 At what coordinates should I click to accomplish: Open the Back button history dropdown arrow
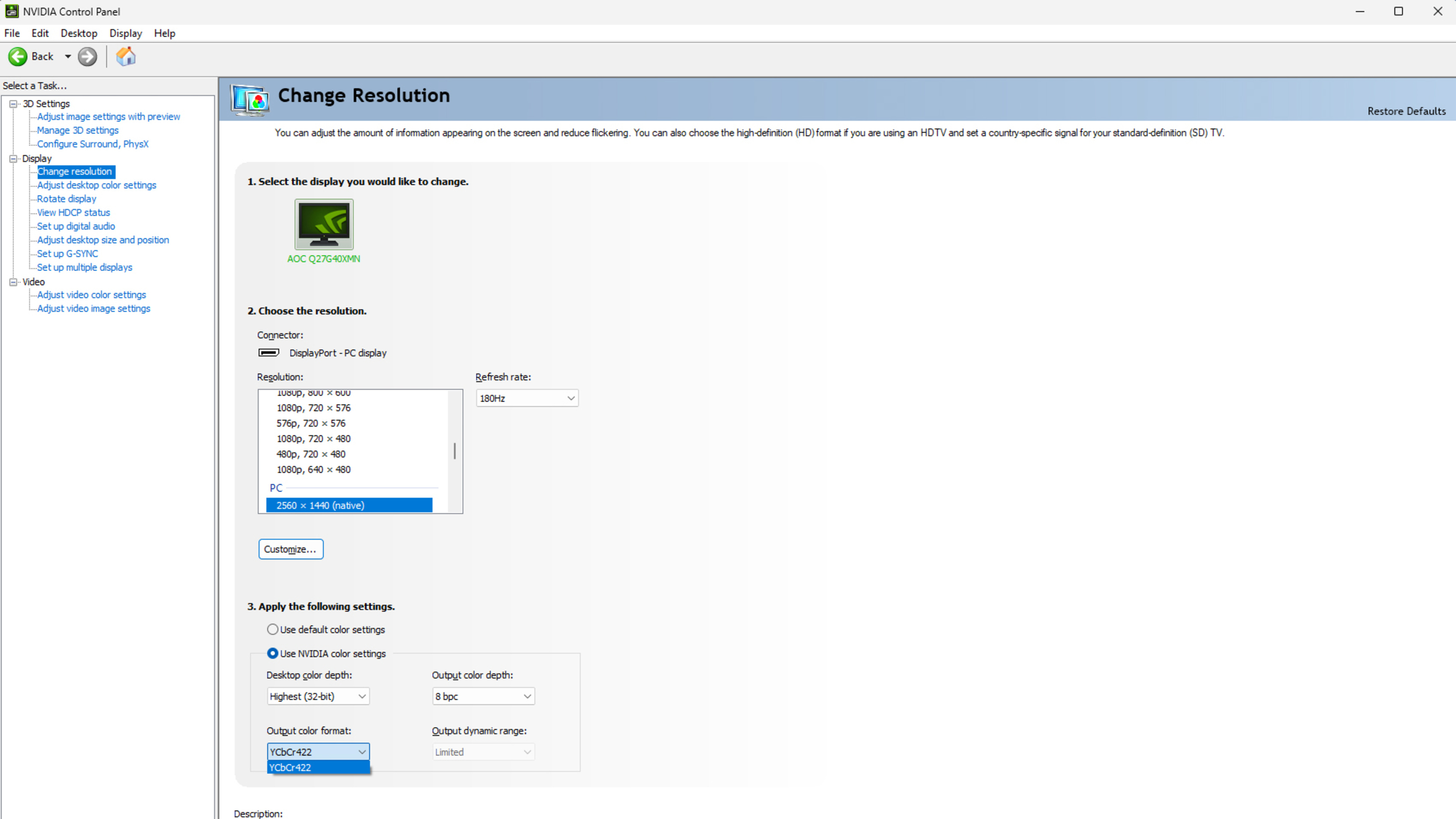point(68,57)
